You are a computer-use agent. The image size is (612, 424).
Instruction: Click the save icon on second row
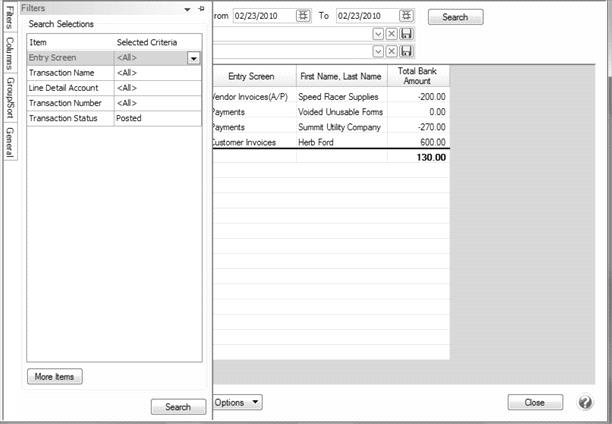pyautogui.click(x=407, y=51)
